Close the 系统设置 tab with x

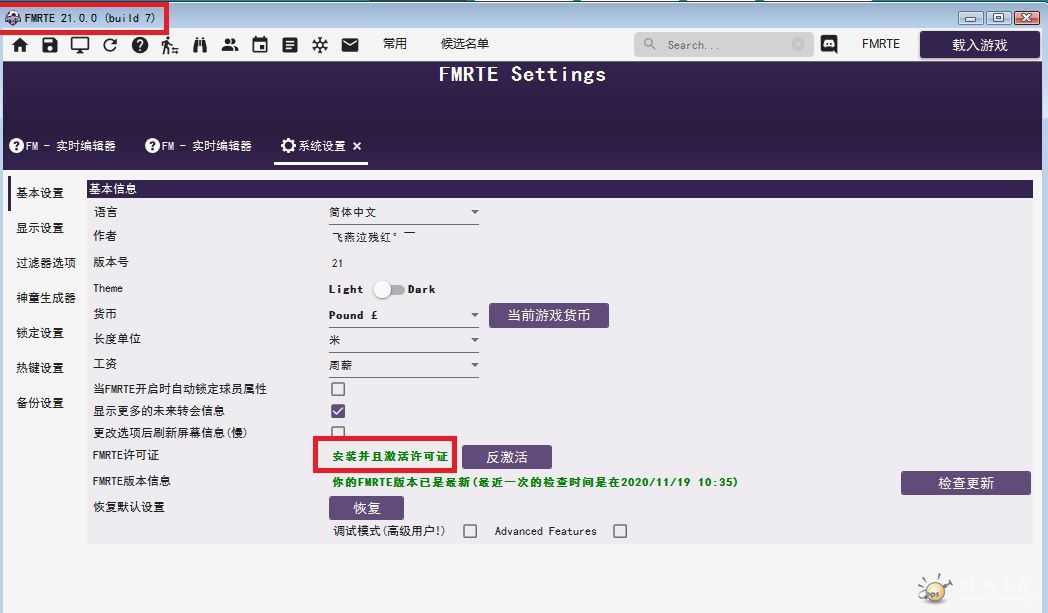(x=357, y=146)
